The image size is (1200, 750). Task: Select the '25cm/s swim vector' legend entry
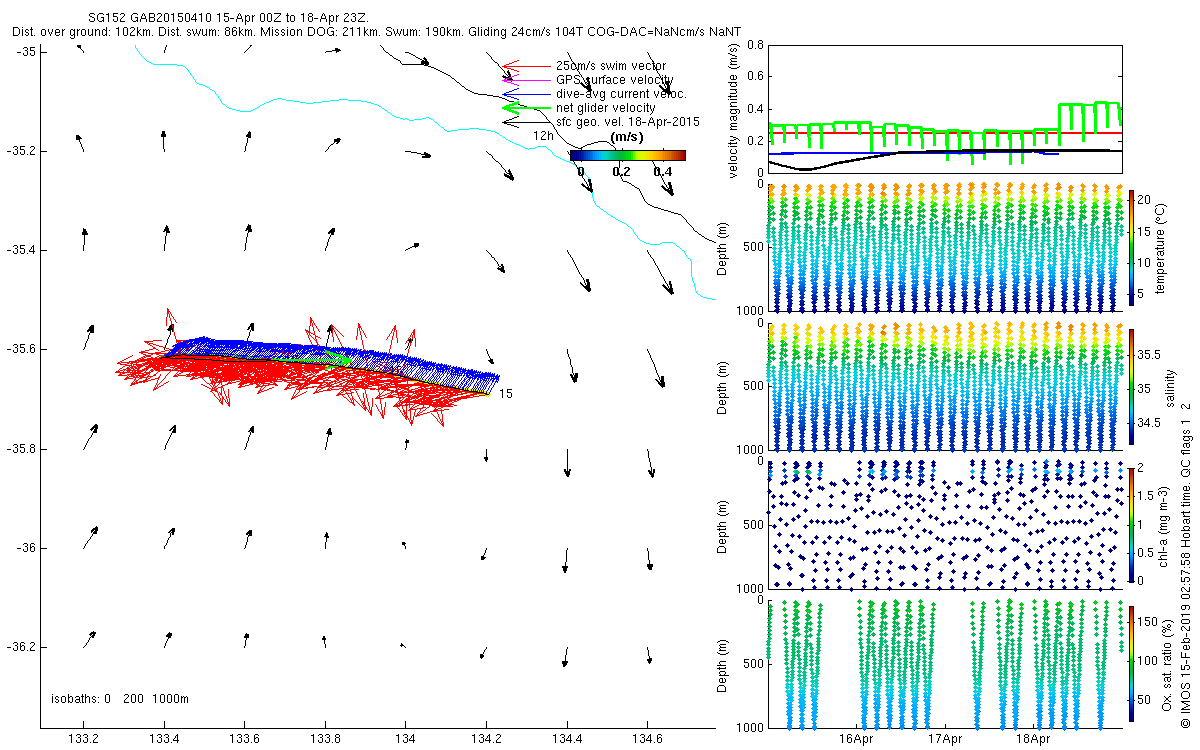point(609,66)
